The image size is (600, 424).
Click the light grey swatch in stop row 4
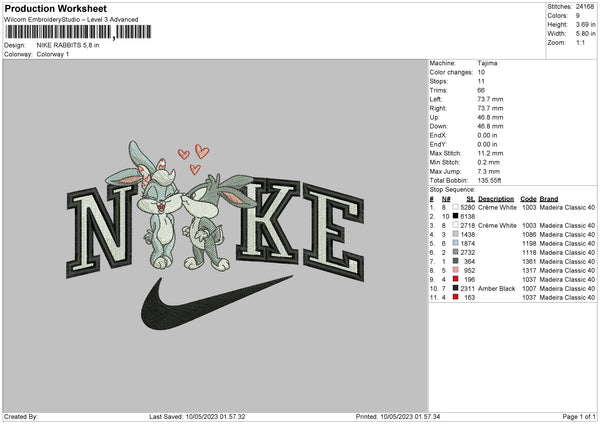click(455, 234)
